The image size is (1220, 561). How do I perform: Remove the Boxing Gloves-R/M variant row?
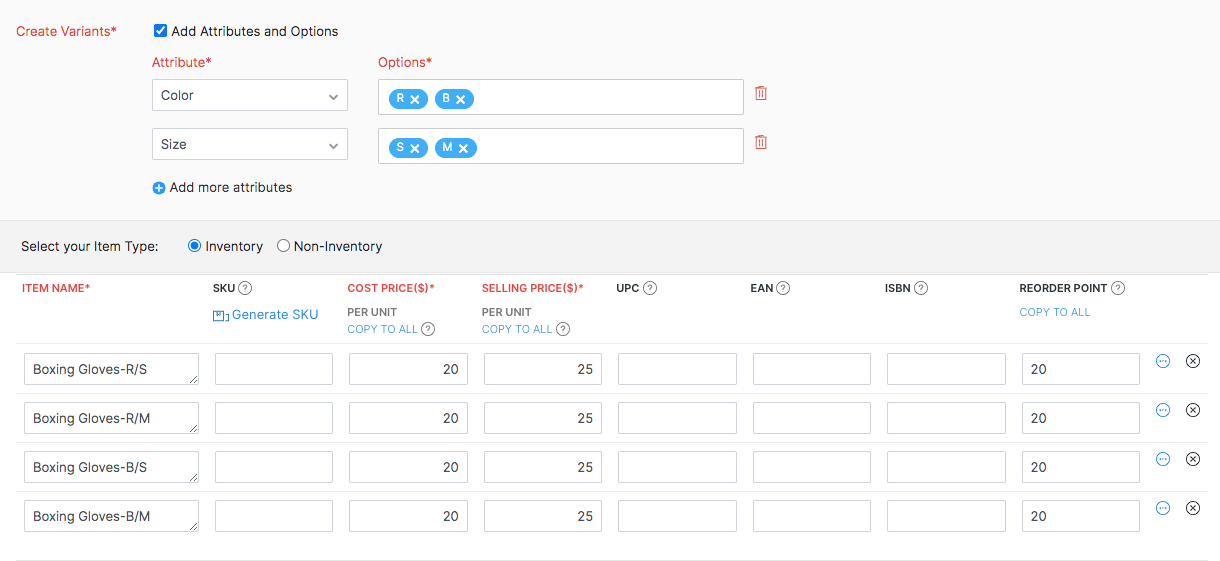[1192, 410]
